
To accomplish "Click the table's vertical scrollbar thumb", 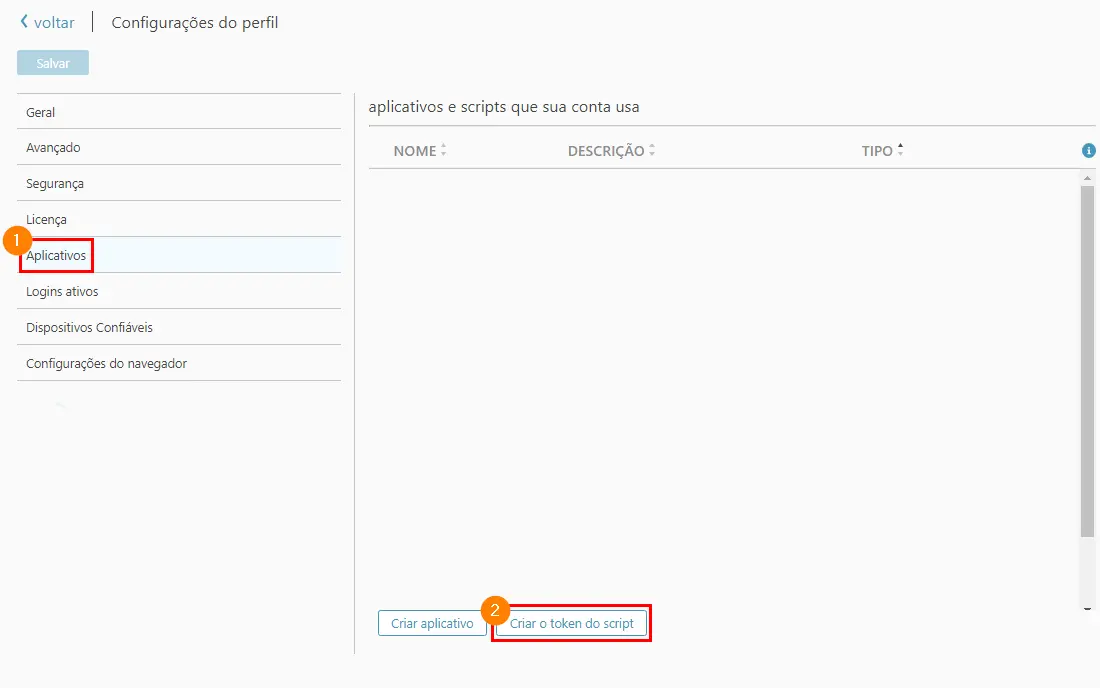I will point(1087,361).
